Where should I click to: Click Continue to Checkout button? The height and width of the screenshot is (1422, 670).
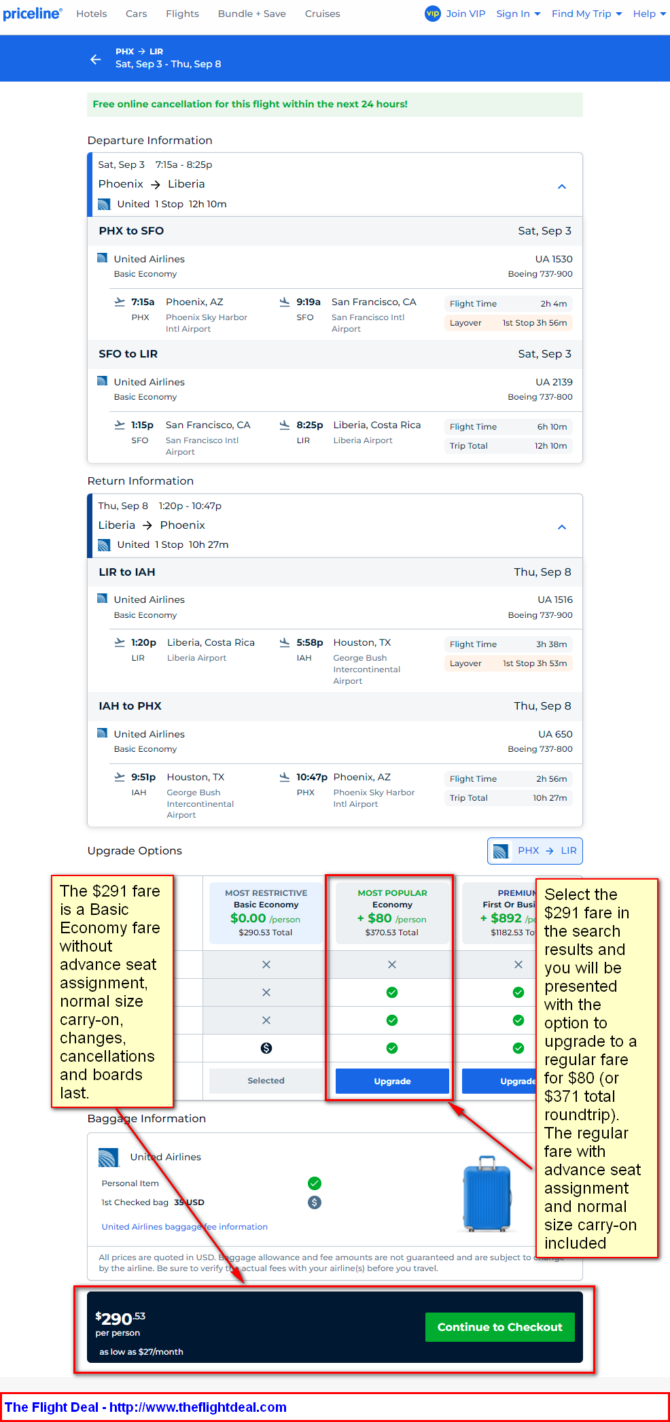pyautogui.click(x=499, y=1327)
